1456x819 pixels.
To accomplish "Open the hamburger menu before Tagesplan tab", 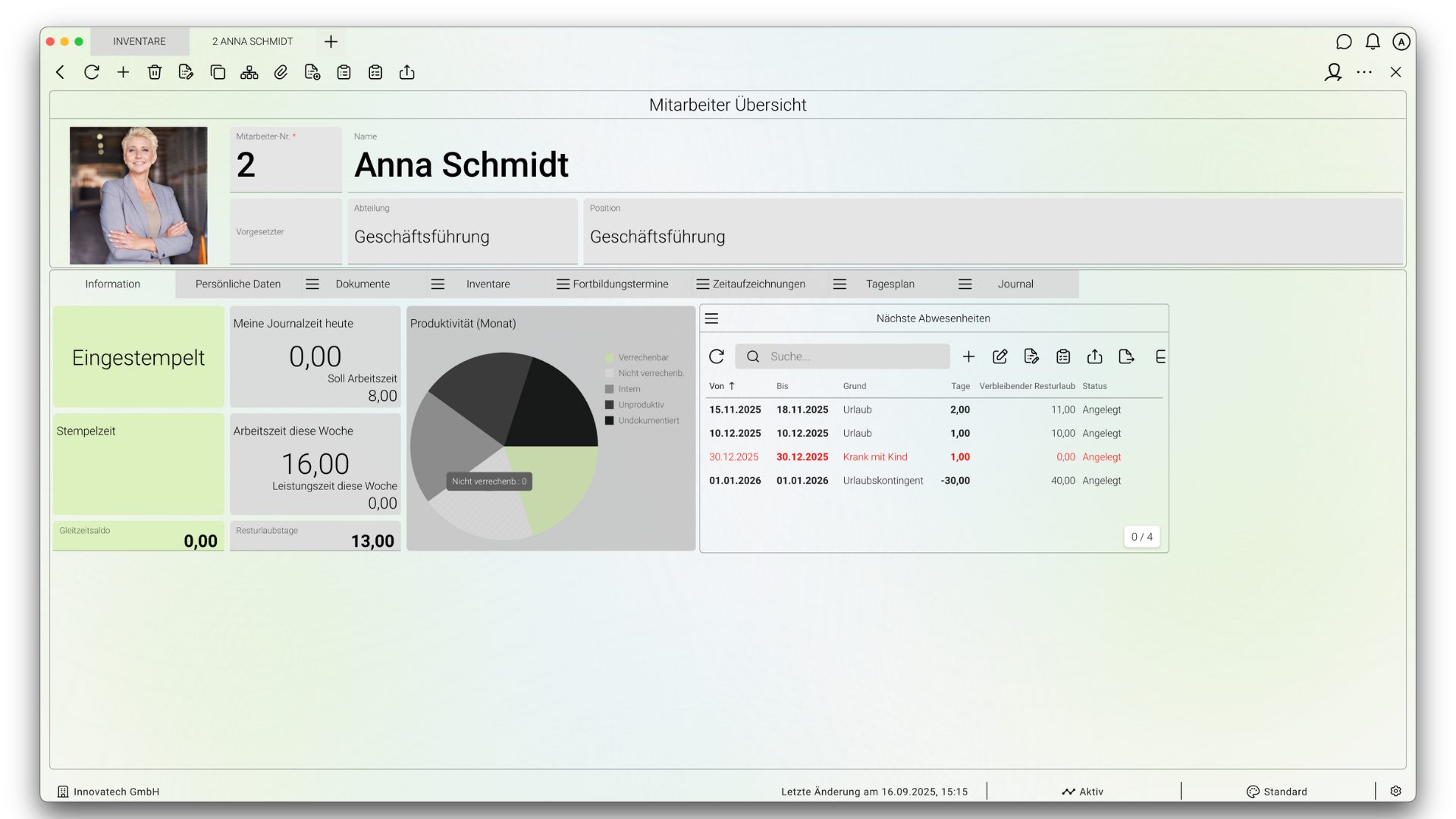I will [839, 284].
